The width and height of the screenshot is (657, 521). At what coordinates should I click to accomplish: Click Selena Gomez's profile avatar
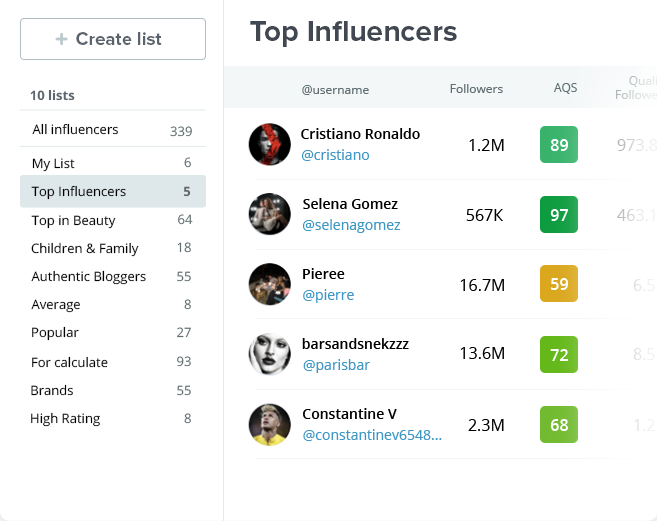click(269, 214)
